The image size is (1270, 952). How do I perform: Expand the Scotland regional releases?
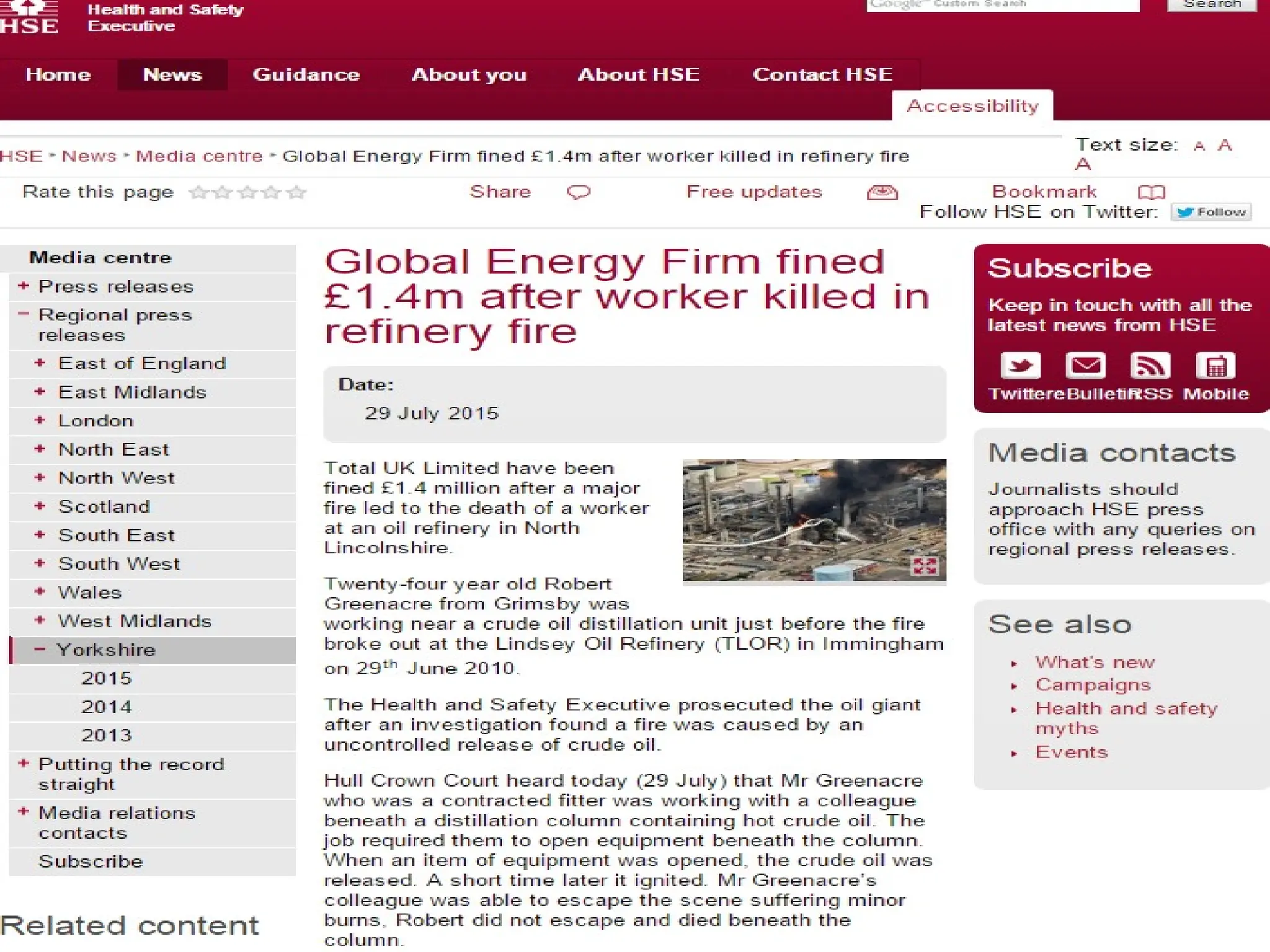pos(40,506)
